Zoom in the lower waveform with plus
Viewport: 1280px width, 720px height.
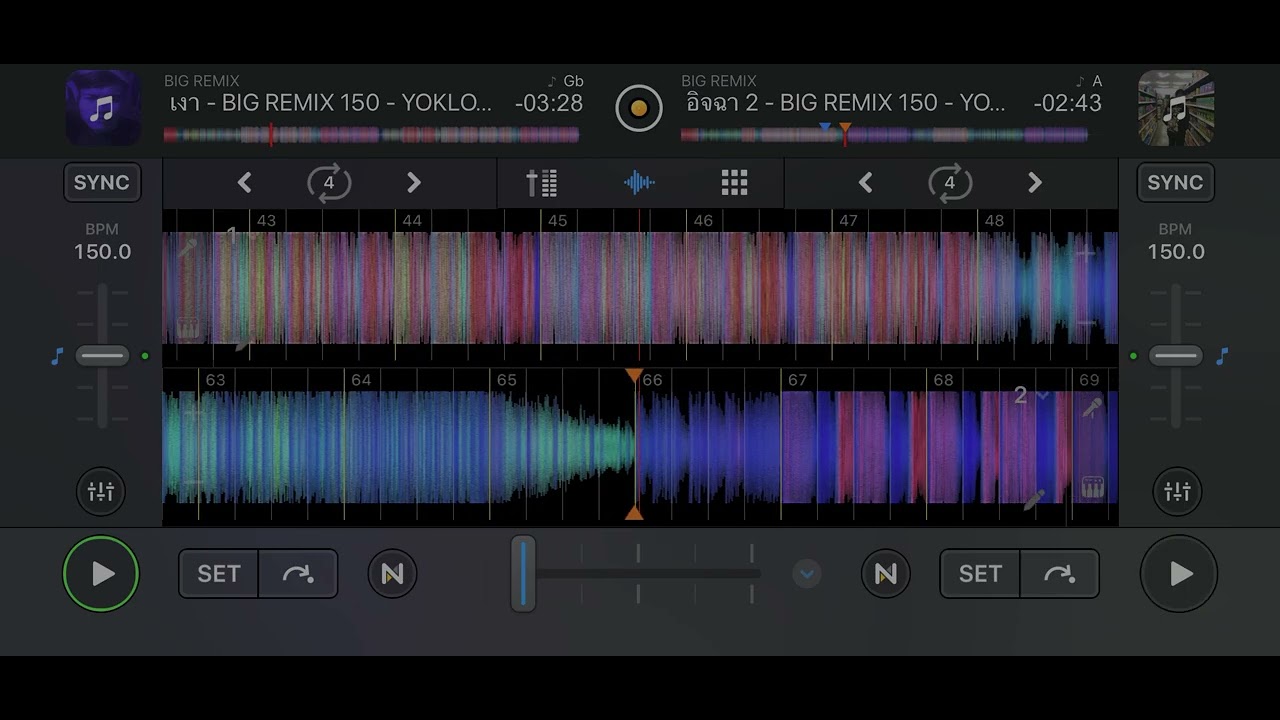point(193,412)
